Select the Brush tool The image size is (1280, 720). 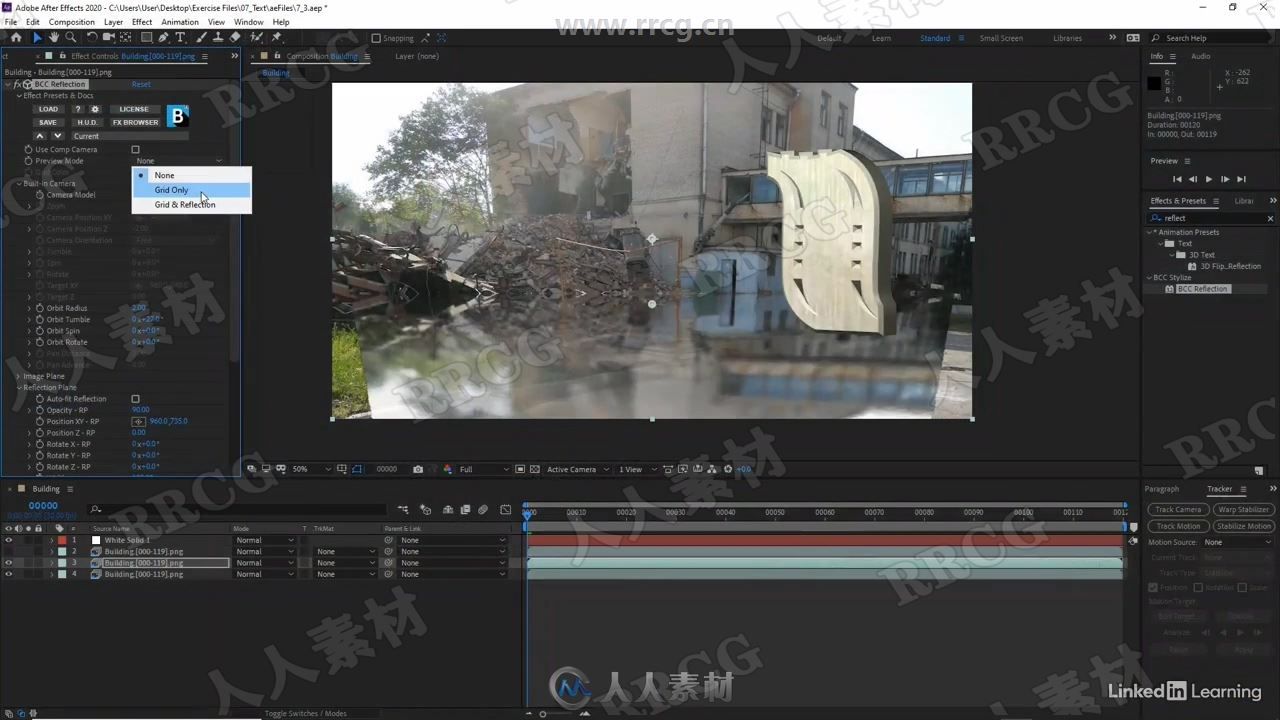tap(201, 38)
